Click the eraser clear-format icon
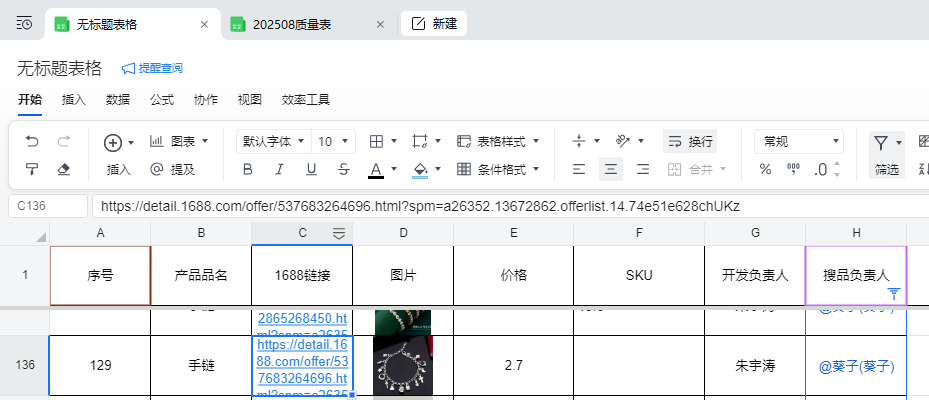 tap(64, 169)
